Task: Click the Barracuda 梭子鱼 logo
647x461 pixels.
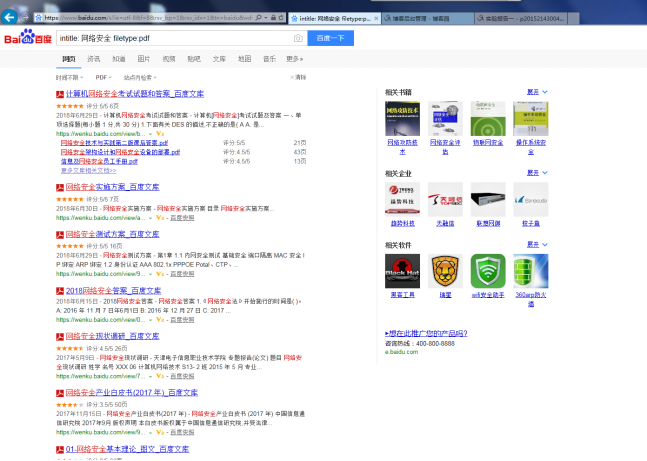Action: click(x=531, y=199)
